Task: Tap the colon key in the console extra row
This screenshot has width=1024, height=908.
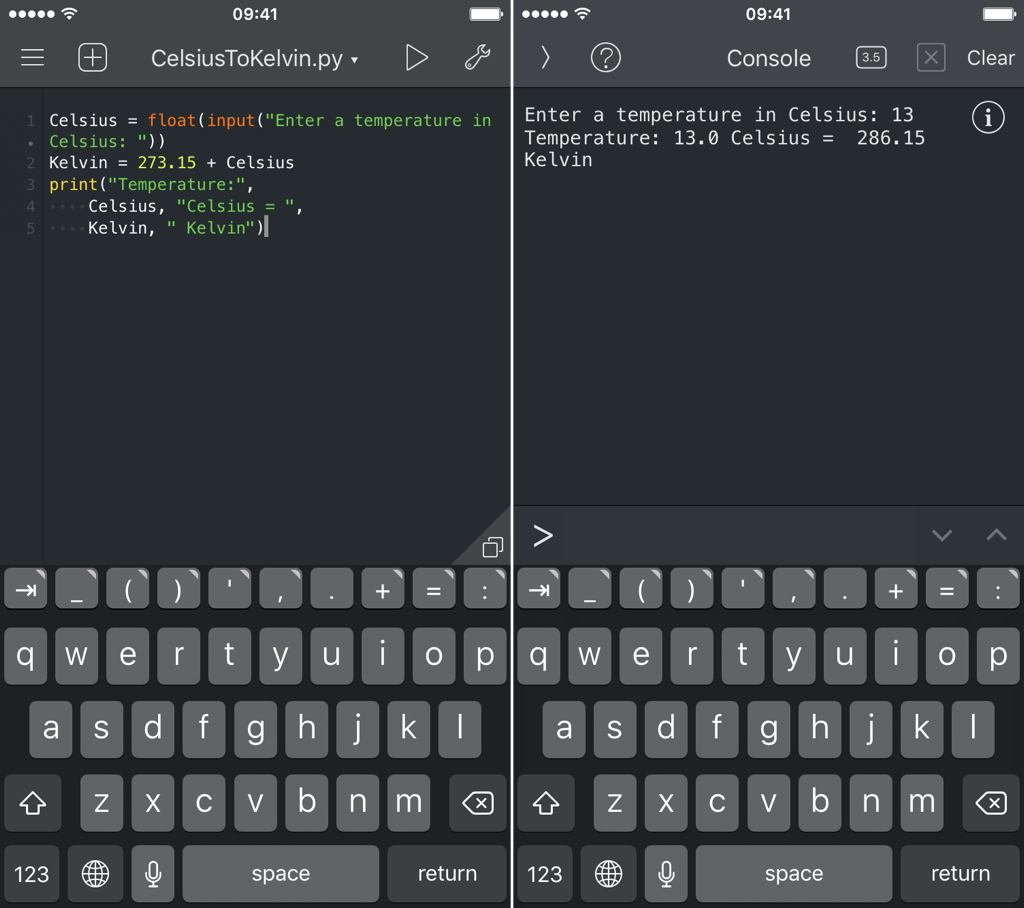Action: coord(998,590)
